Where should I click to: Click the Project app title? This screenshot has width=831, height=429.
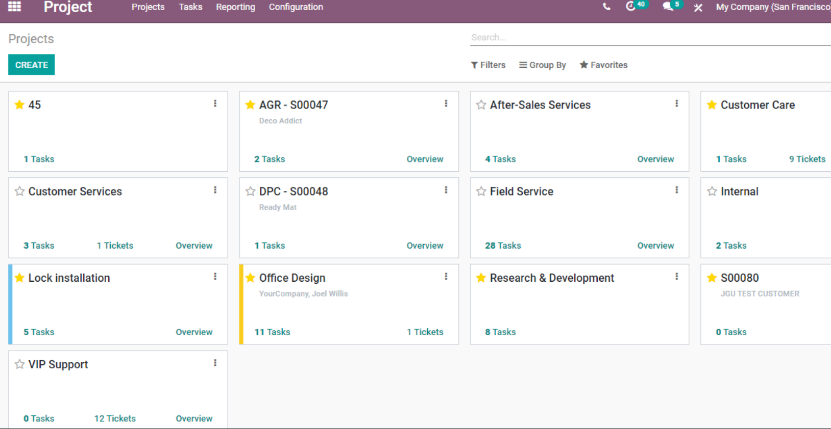point(68,7)
